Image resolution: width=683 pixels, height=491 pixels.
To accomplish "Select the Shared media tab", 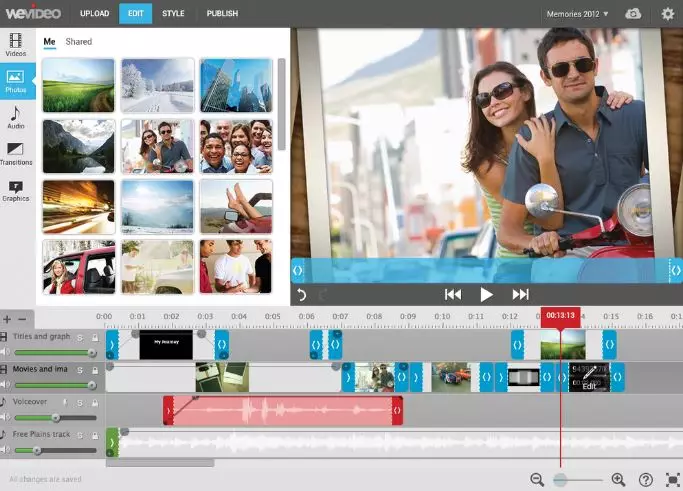I will [79, 42].
